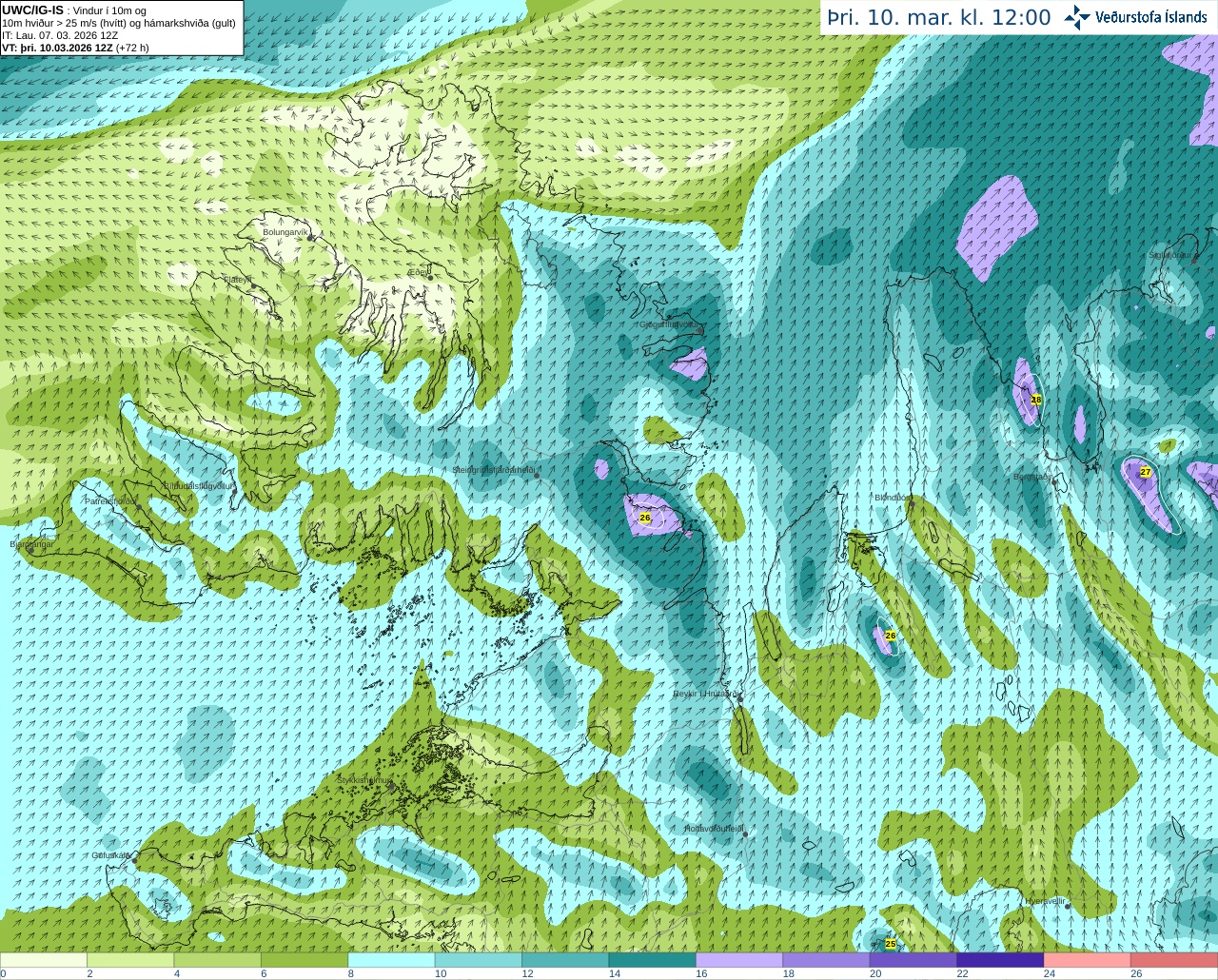The image size is (1218, 980).
Task: Select the 0–2 m/s pale yellow legend swatch
Action: tap(44, 960)
